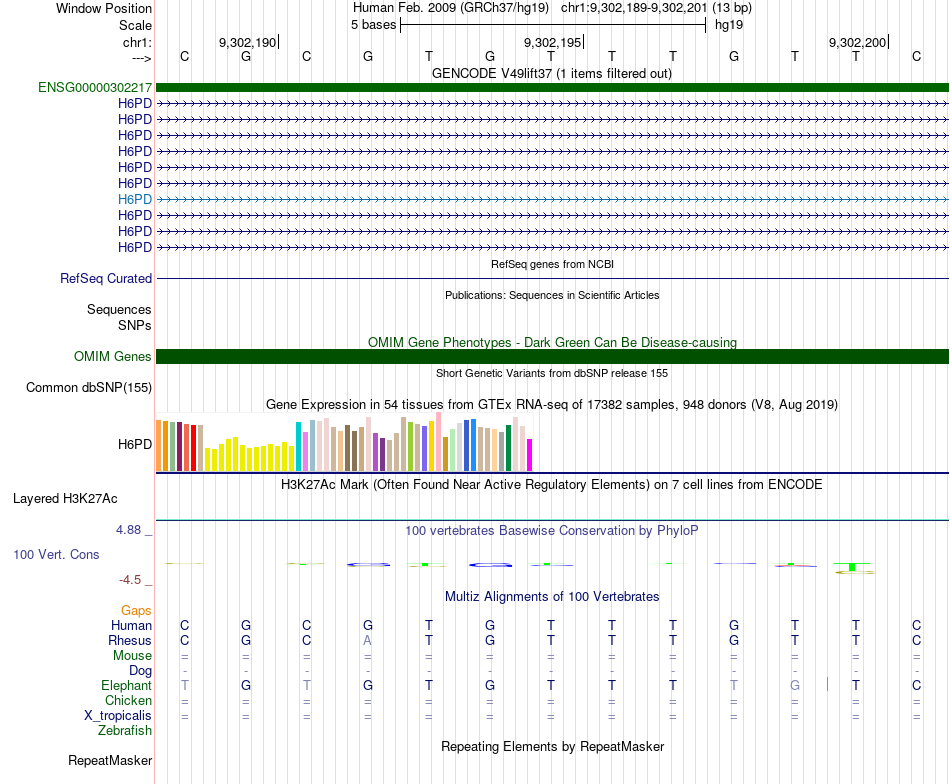Open the RepeatMasker track label
Image resolution: width=950 pixels, height=784 pixels.
coord(110,760)
